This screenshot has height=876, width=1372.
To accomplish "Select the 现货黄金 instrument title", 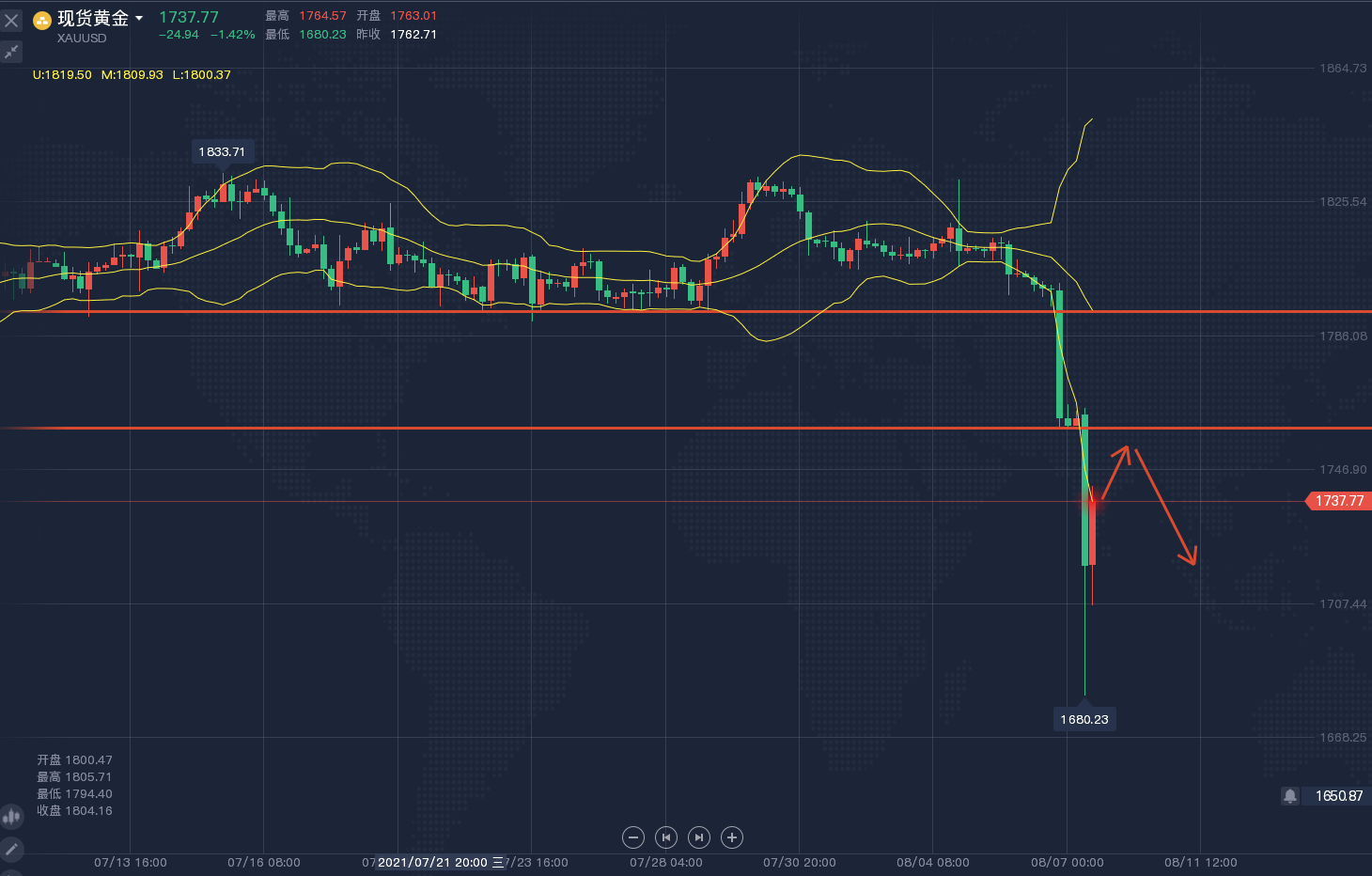I will click(93, 19).
